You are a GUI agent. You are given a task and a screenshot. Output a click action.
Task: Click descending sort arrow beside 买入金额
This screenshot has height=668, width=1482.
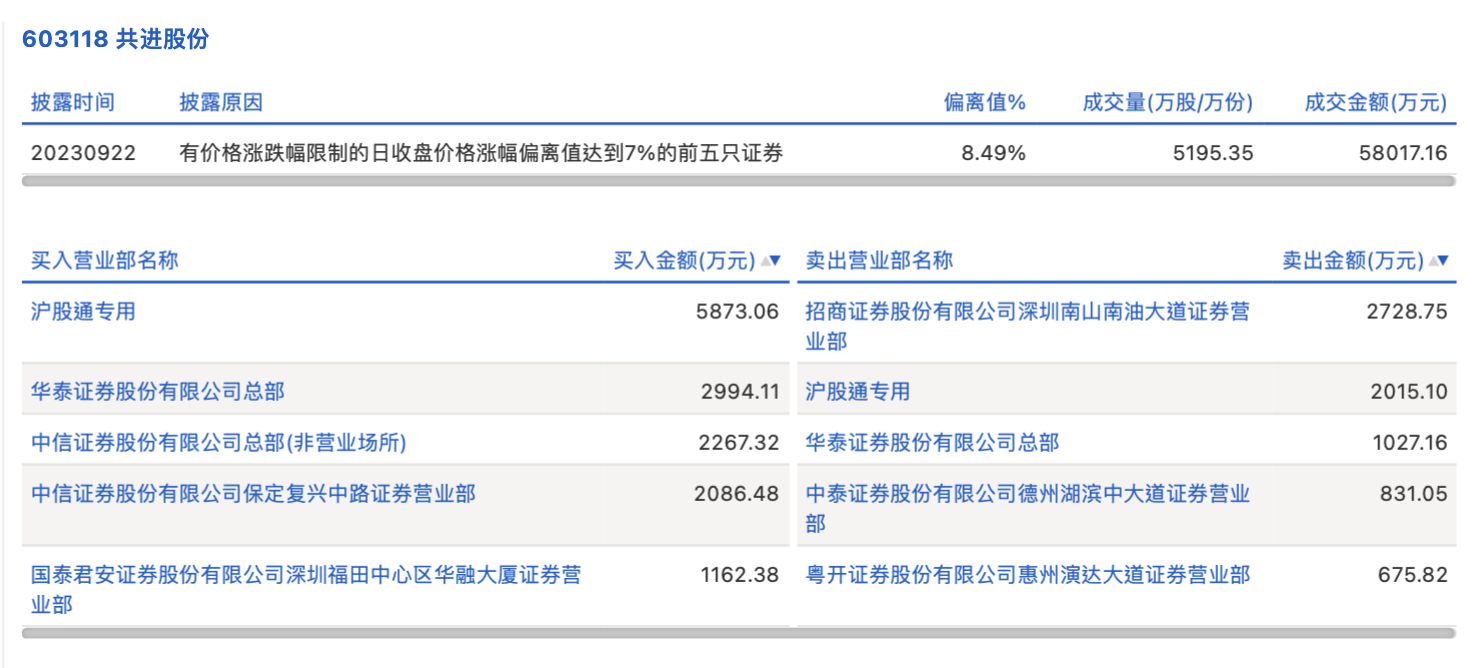click(775, 261)
